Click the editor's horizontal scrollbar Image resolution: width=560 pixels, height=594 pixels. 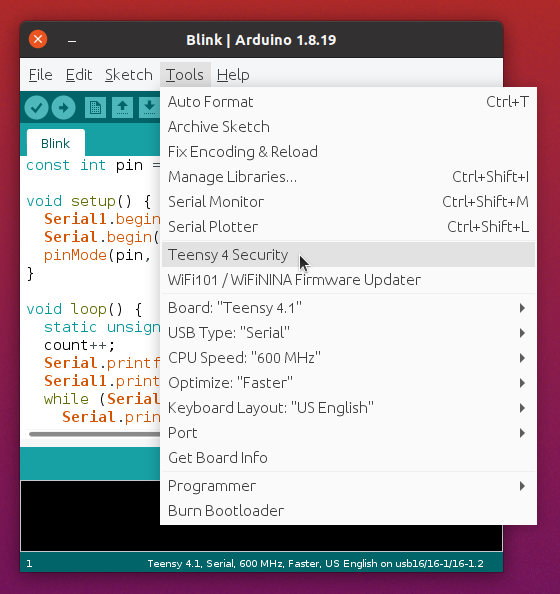point(94,434)
